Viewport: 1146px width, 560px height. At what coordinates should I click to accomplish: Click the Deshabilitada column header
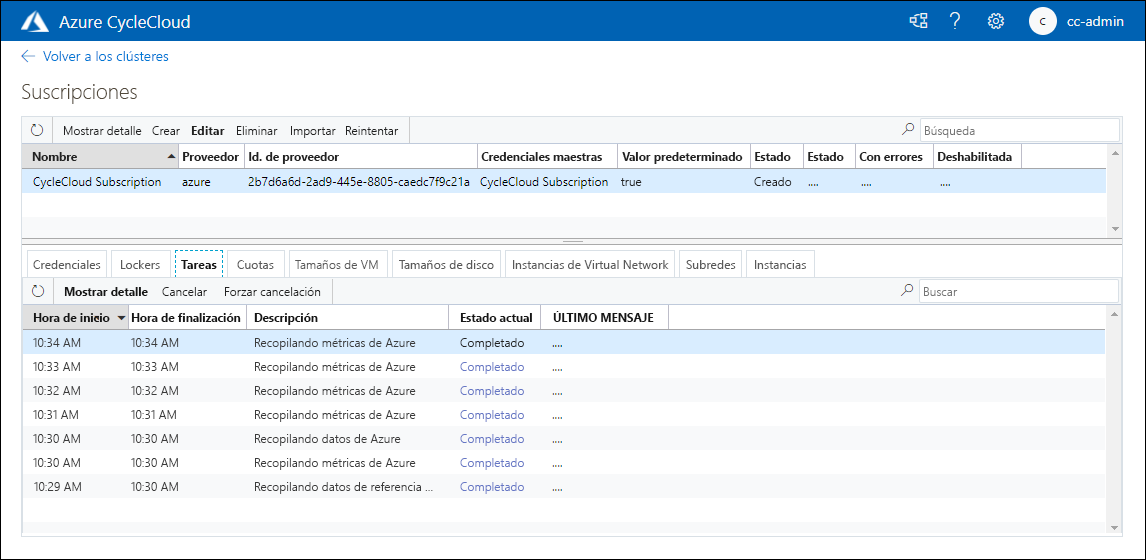click(x=976, y=156)
